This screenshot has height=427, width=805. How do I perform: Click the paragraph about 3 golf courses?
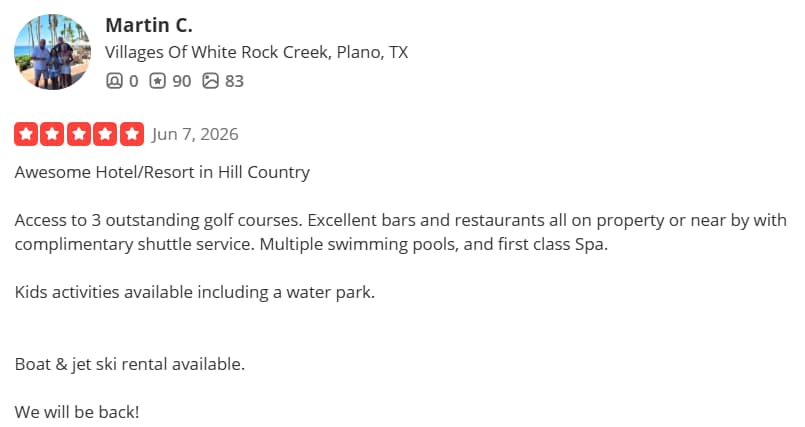click(400, 232)
